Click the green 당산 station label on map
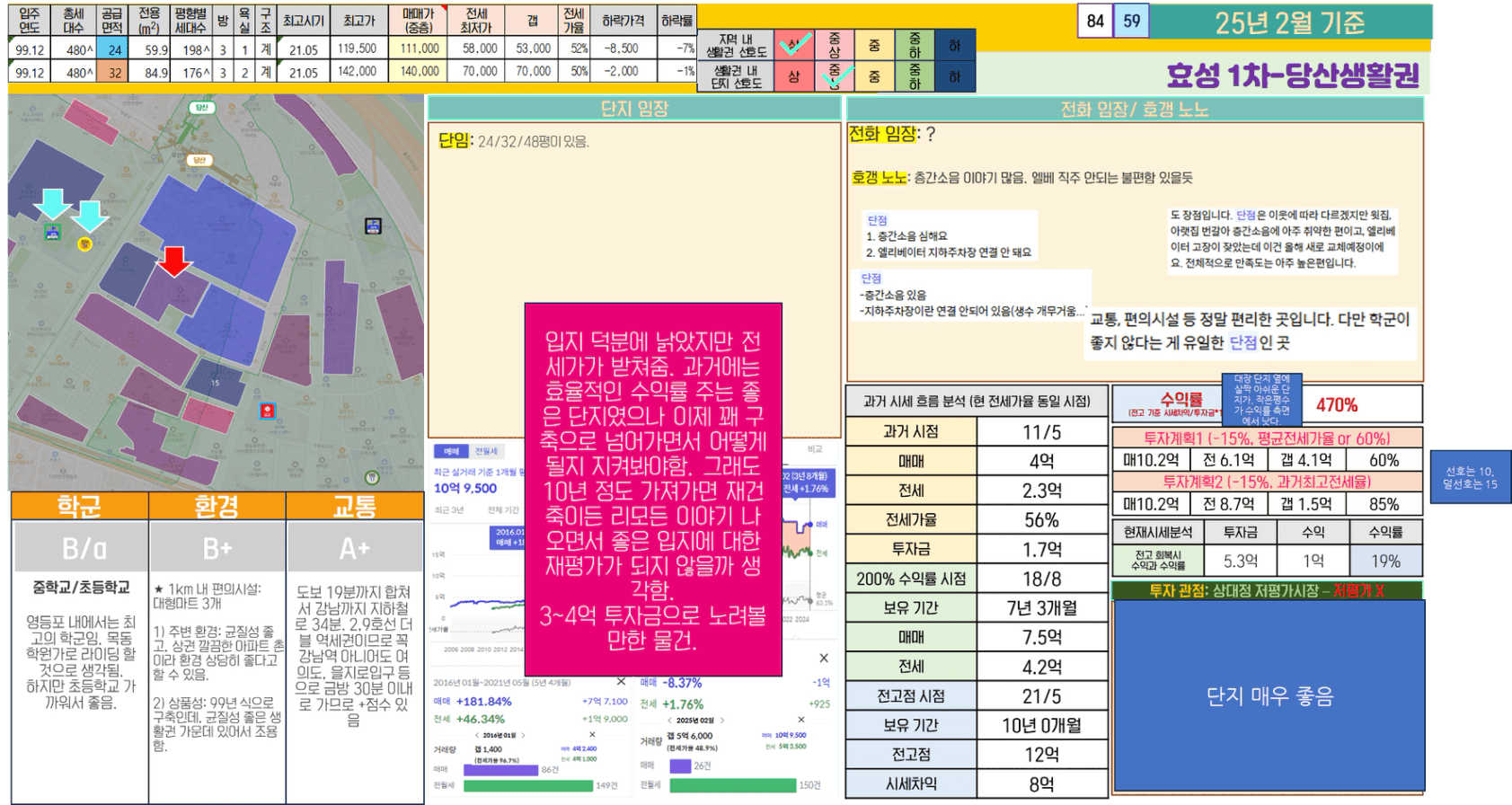The image size is (1512, 805). coord(201,107)
